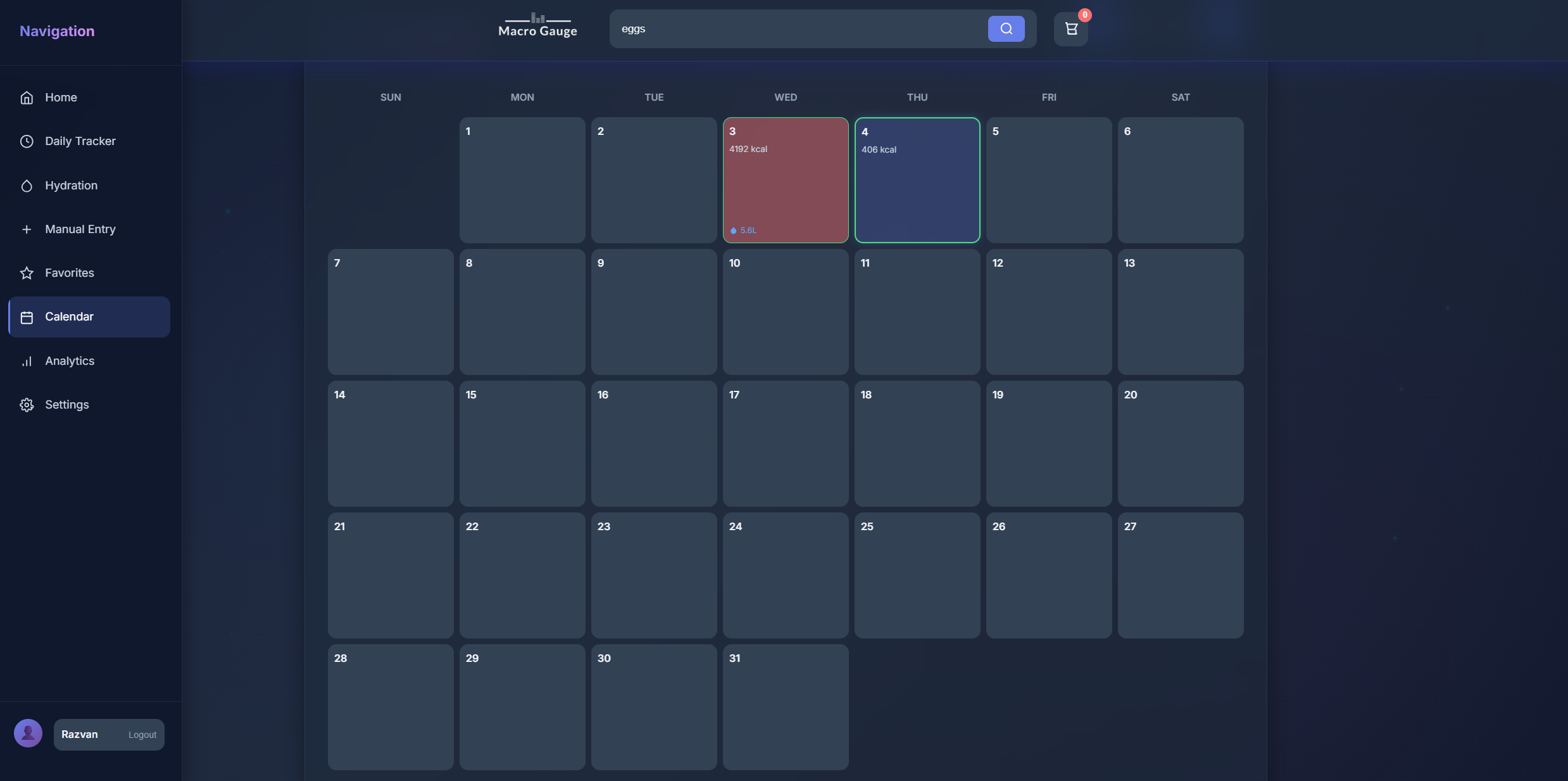
Task: Click the Manual Entry plus icon
Action: click(x=27, y=229)
